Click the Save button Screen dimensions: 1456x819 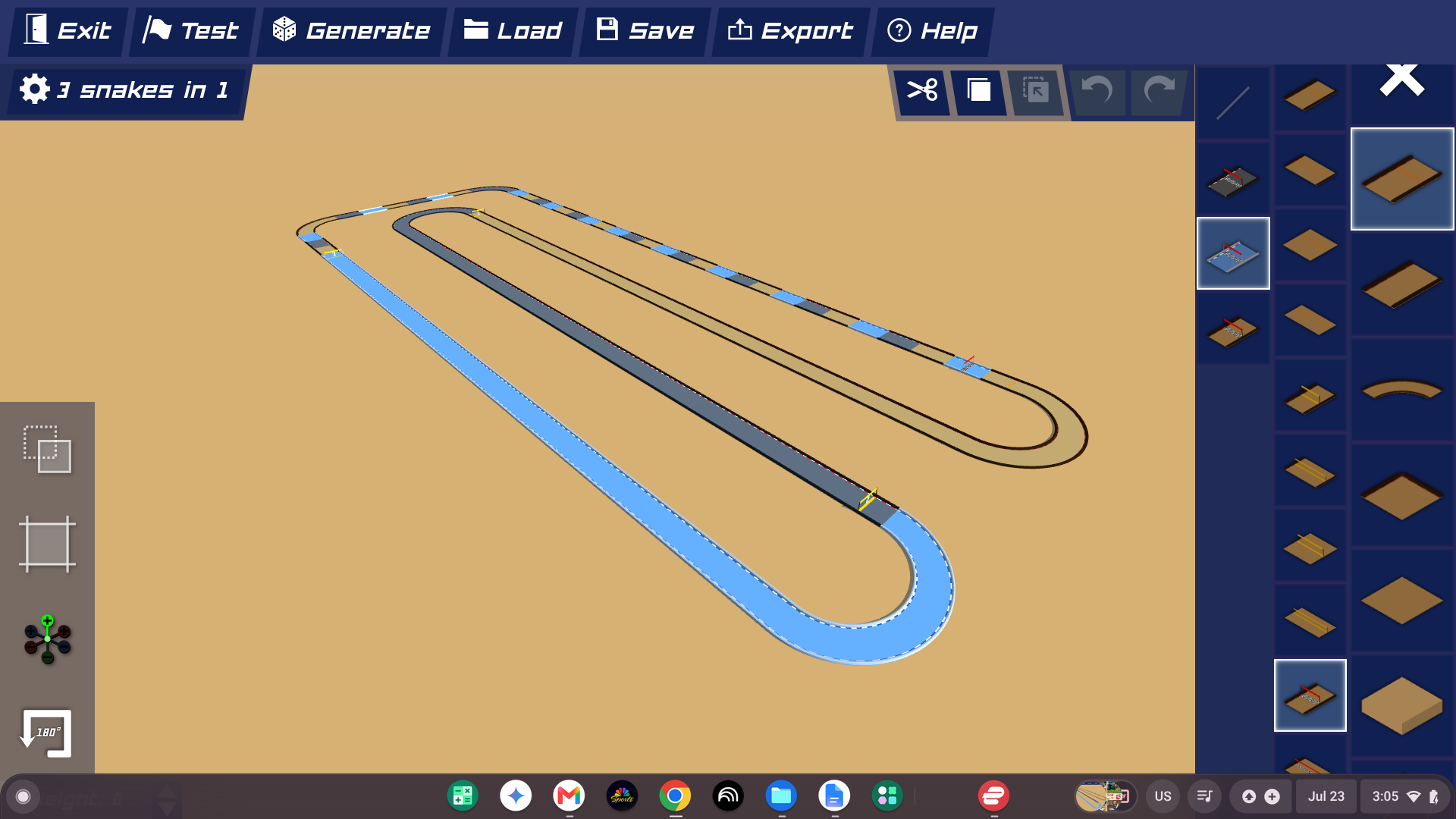click(x=645, y=31)
